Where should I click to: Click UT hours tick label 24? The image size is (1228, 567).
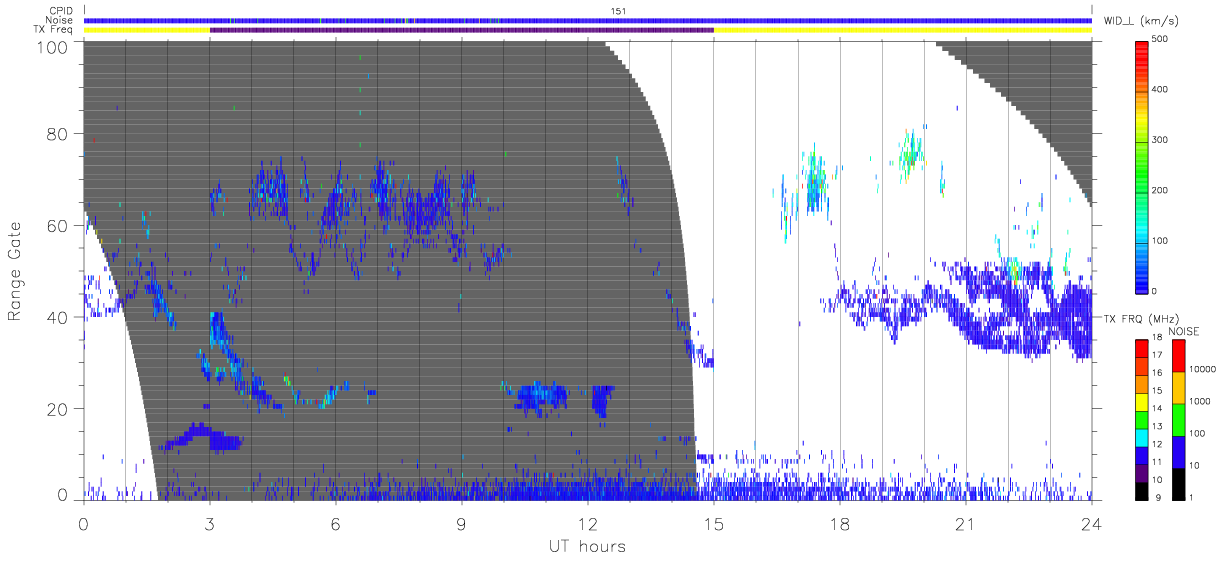1092,524
